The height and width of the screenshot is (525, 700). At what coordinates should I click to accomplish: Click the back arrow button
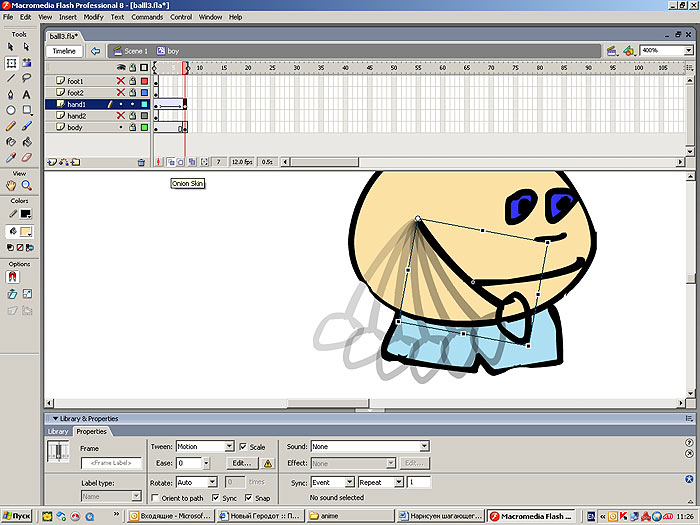tap(95, 51)
